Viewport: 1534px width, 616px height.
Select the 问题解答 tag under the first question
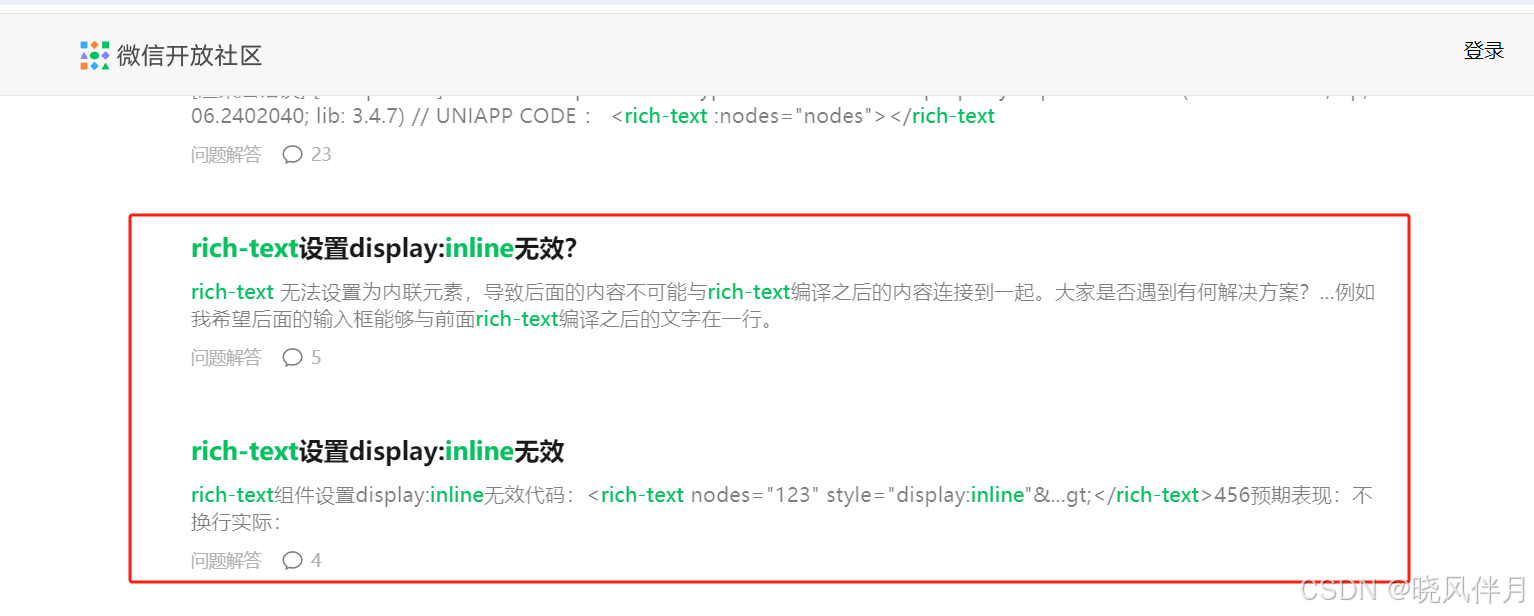pyautogui.click(x=225, y=357)
